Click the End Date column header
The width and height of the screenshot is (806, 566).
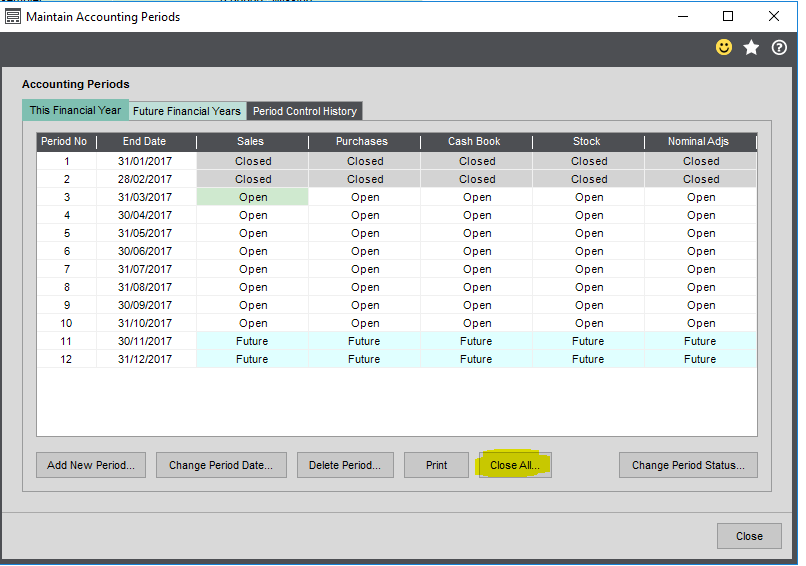pos(146,142)
